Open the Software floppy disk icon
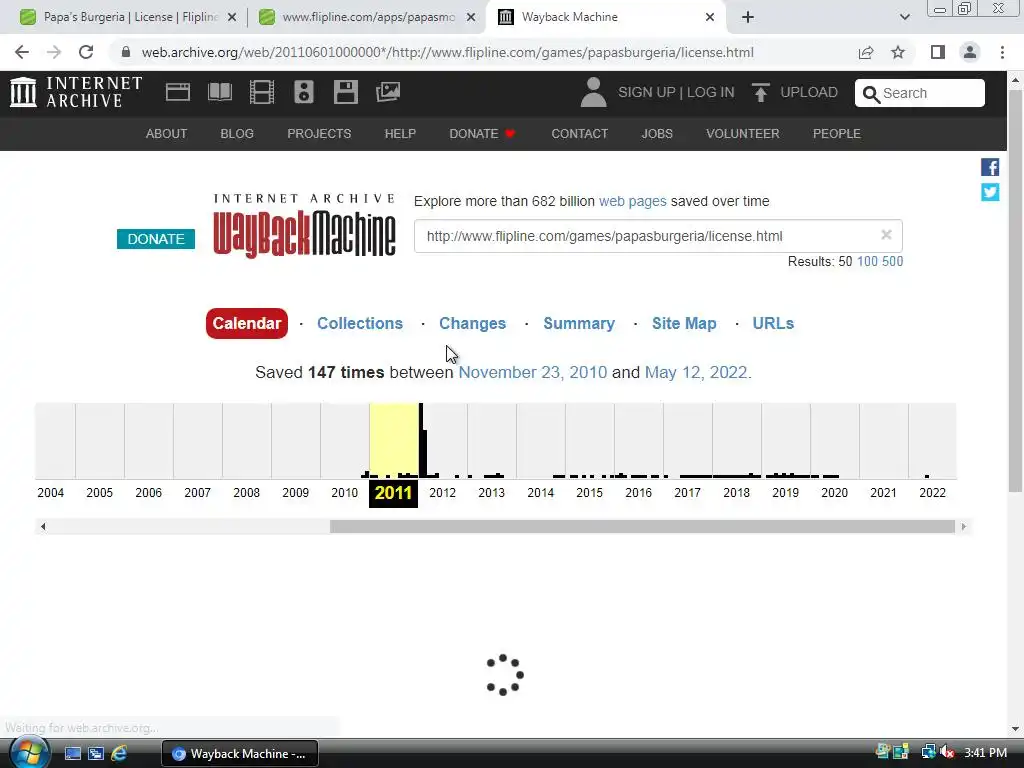This screenshot has height=768, width=1024. (345, 92)
